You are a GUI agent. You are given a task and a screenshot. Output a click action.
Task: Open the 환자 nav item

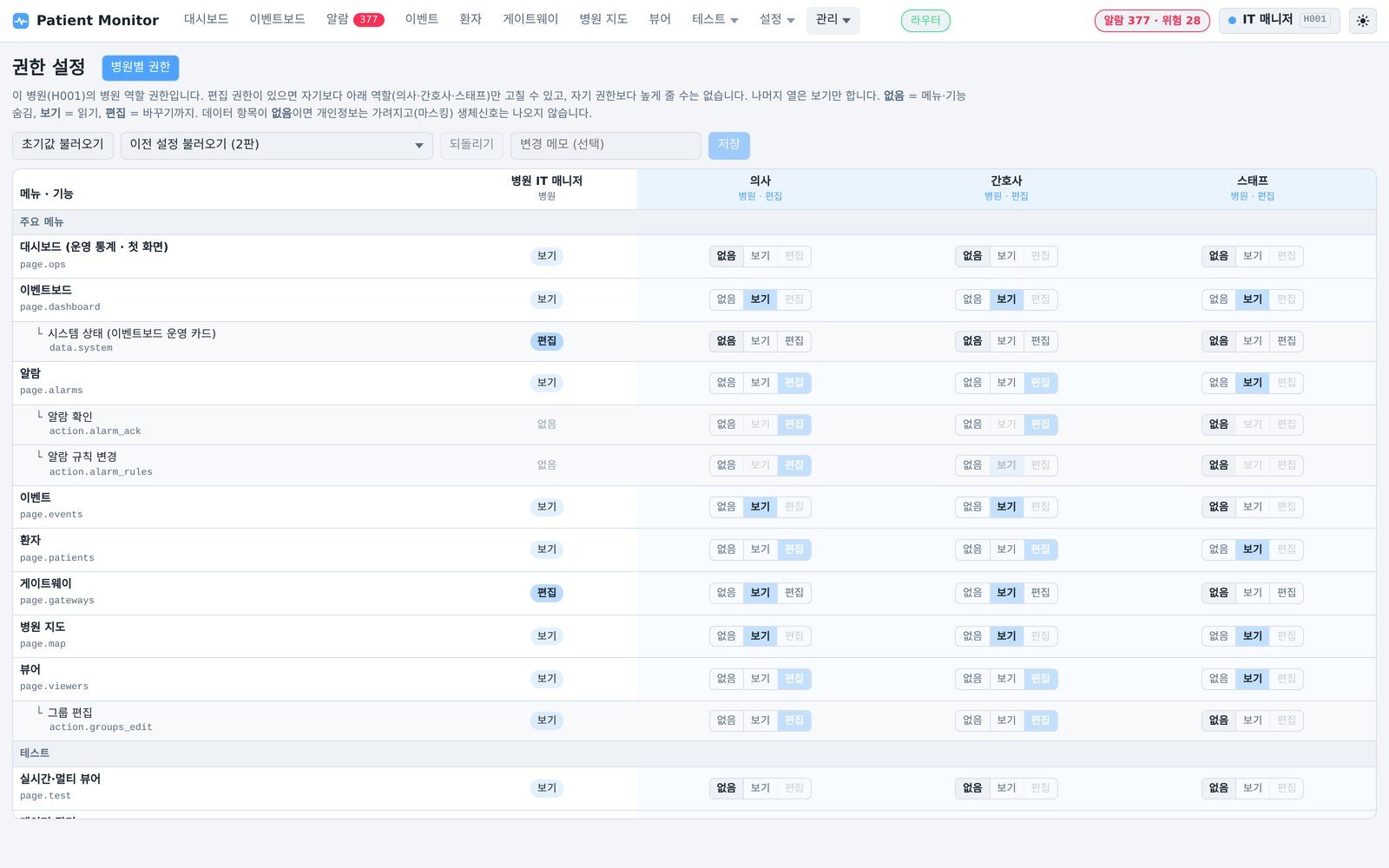click(x=470, y=19)
